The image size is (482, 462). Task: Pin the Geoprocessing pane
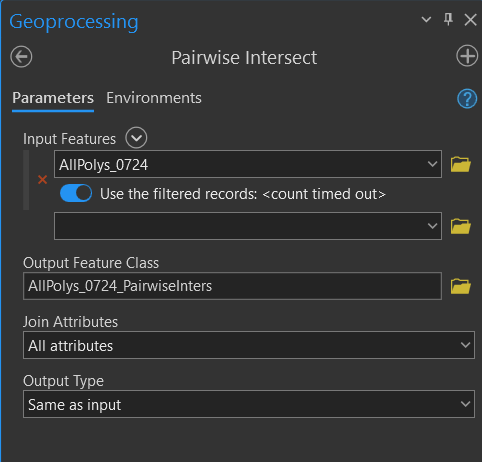pos(448,19)
